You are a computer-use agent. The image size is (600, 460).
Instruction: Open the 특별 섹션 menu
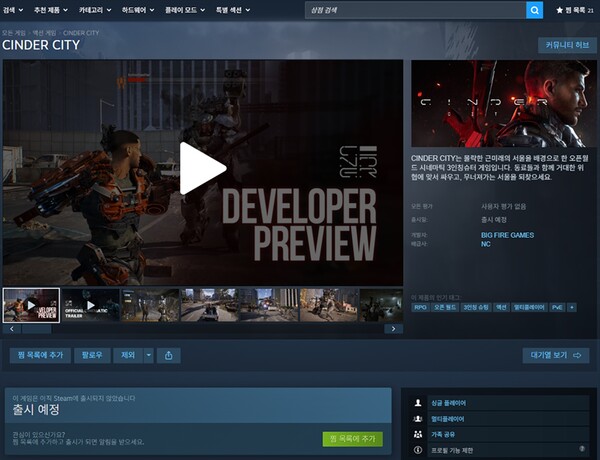coord(233,10)
